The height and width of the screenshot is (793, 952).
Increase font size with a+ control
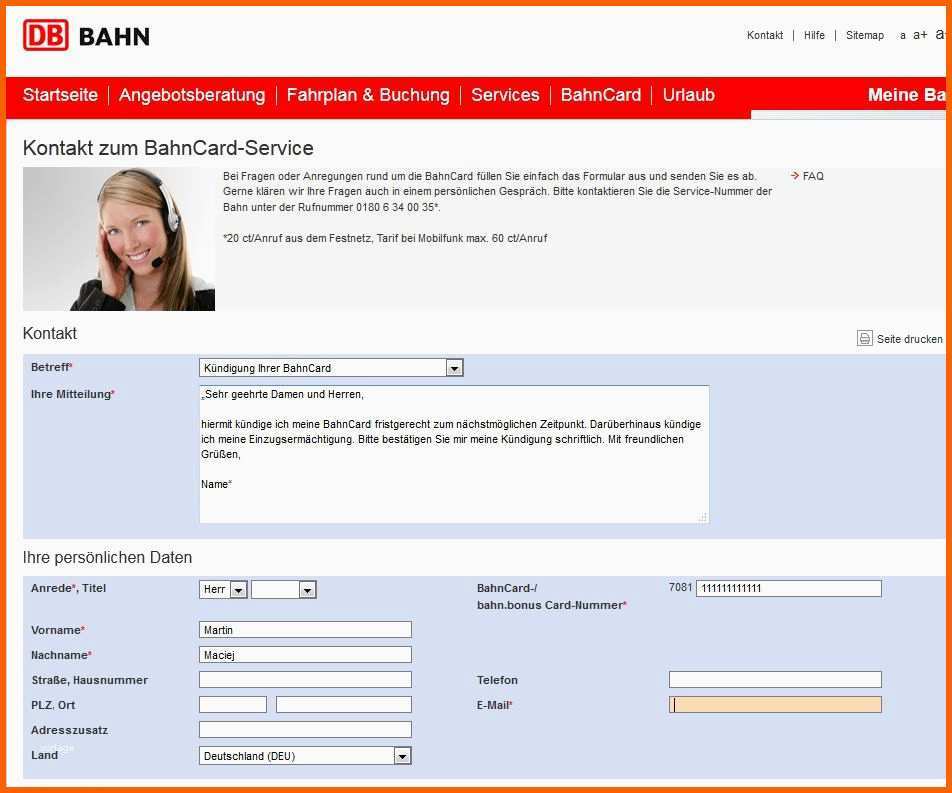(920, 35)
